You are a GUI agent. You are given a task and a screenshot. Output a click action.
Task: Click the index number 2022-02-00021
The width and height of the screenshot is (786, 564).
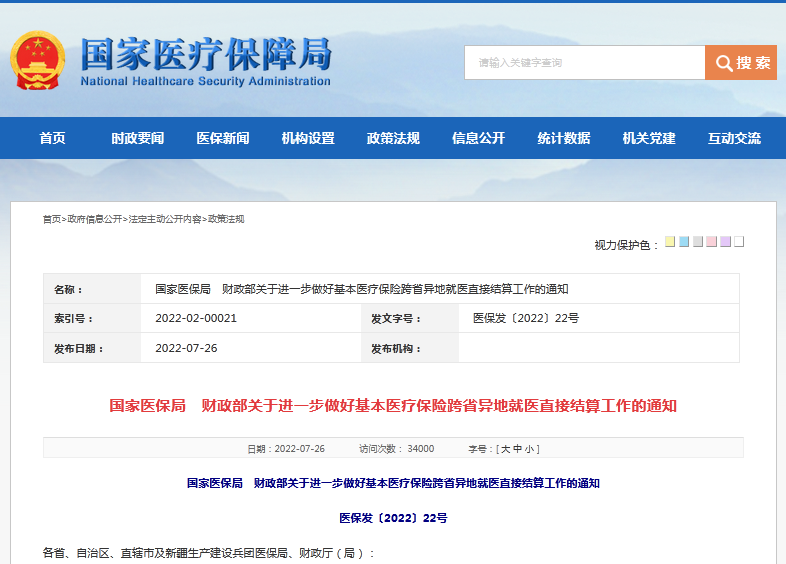196,318
